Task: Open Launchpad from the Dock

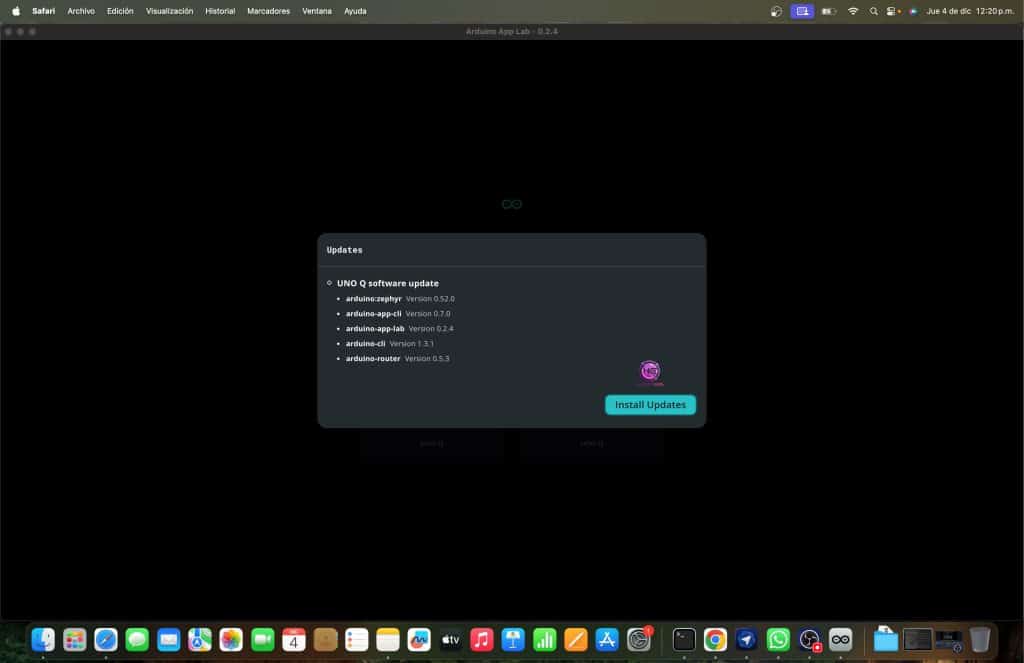Action: 74,639
